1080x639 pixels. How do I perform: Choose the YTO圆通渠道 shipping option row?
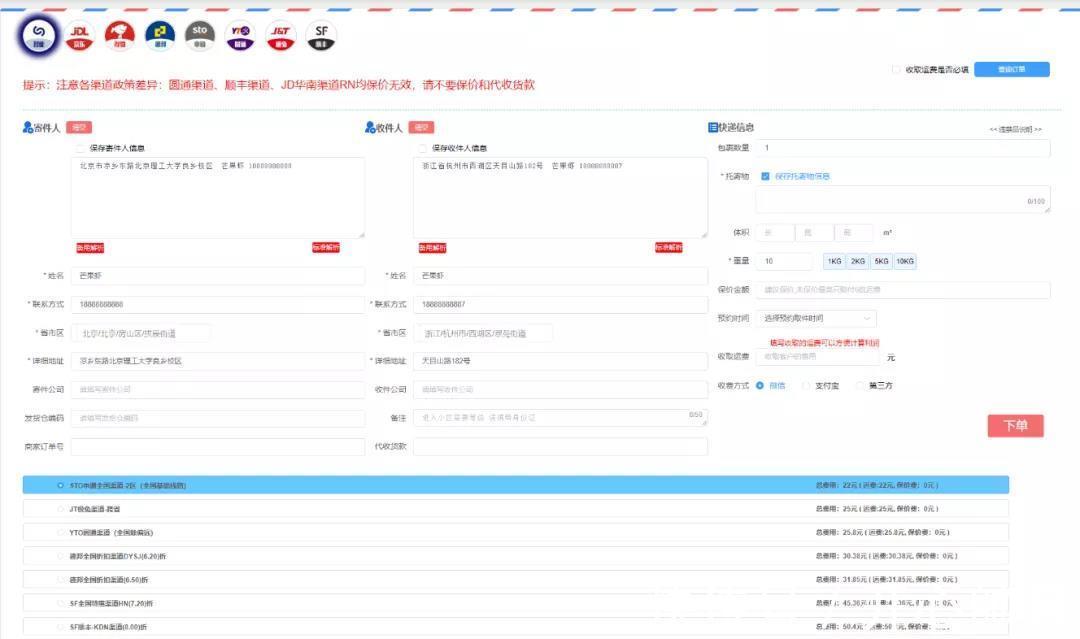click(515, 533)
